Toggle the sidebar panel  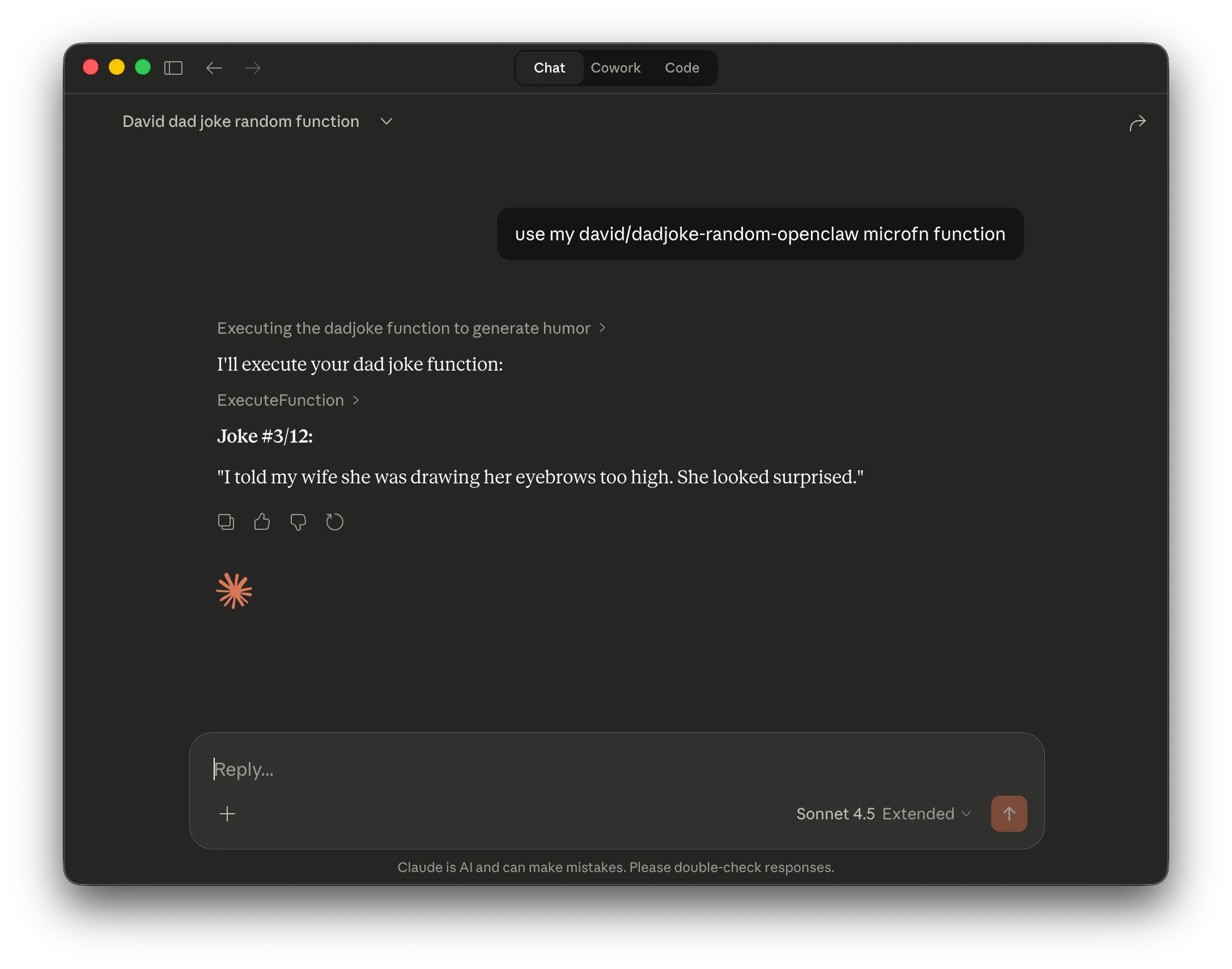tap(173, 67)
